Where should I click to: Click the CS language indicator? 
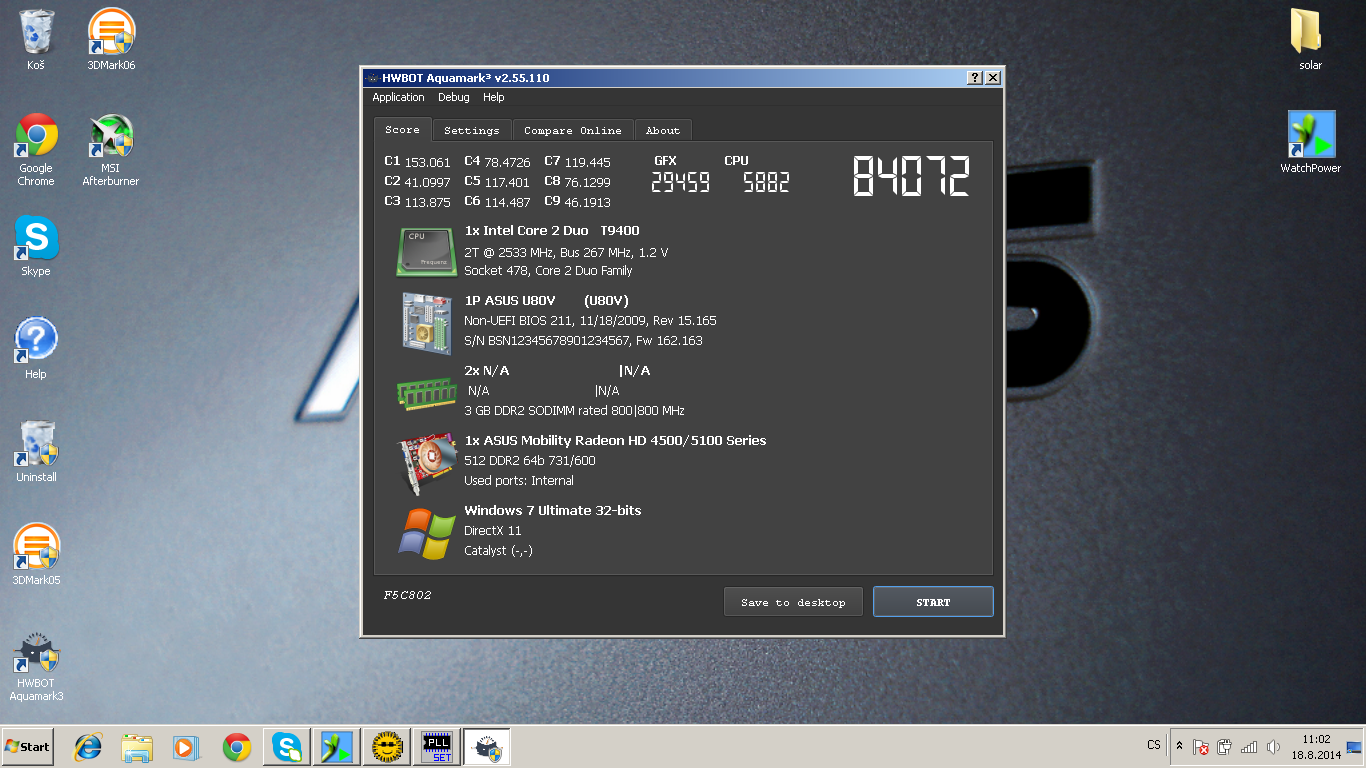click(x=1154, y=746)
